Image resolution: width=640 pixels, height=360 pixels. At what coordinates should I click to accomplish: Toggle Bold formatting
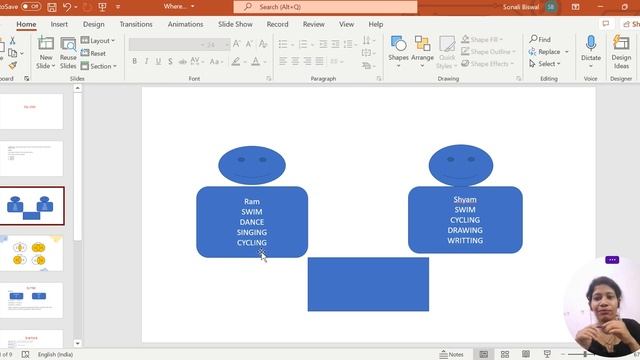click(134, 62)
